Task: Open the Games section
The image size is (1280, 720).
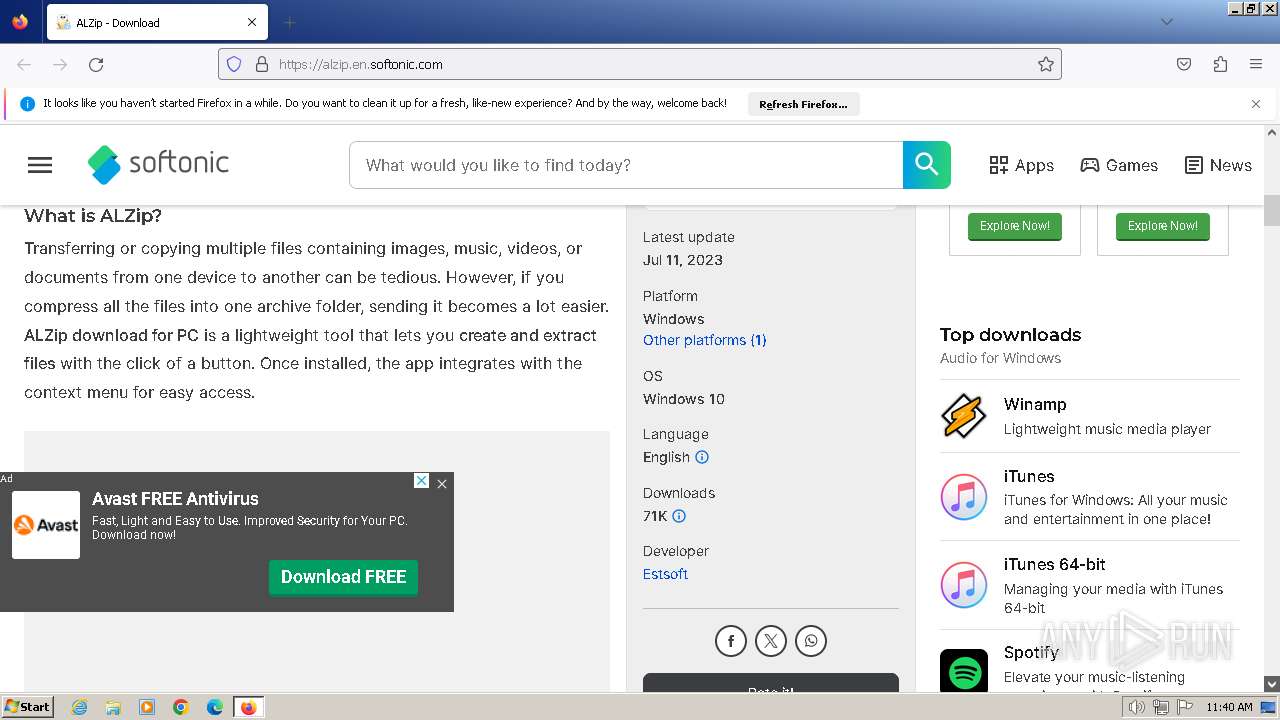Action: 1119,165
